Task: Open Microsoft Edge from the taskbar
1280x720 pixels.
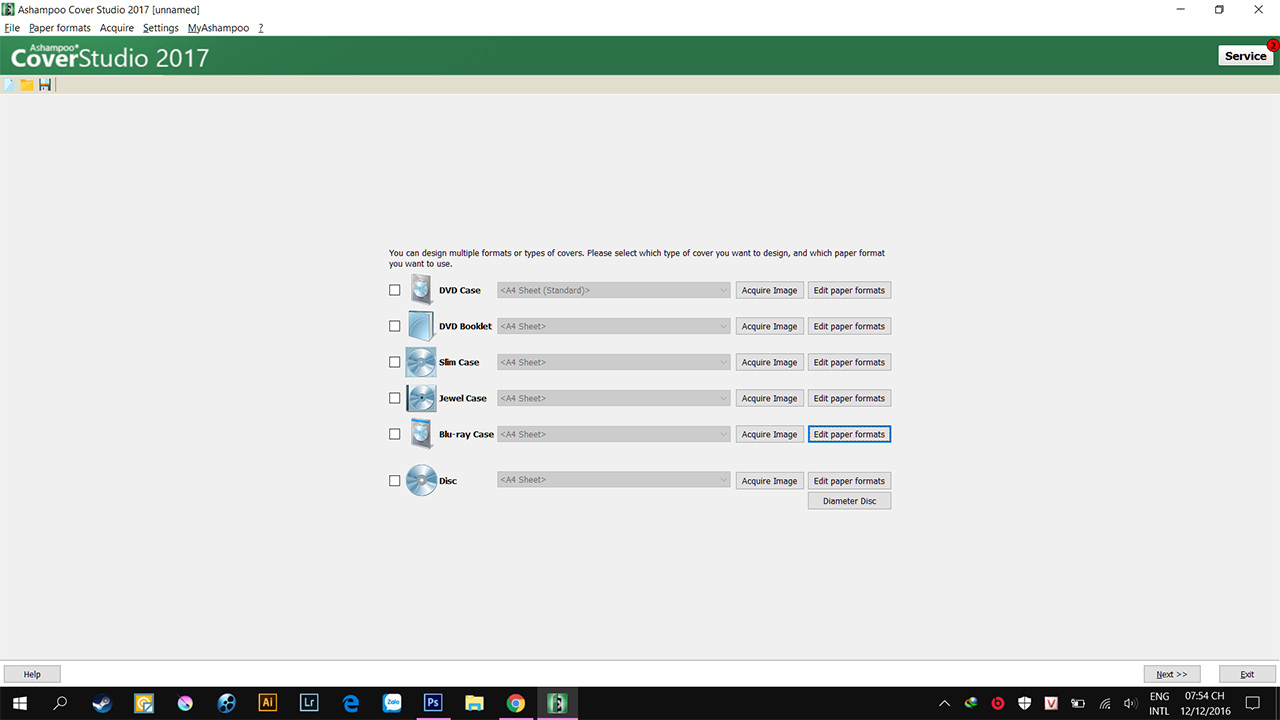Action: (350, 703)
